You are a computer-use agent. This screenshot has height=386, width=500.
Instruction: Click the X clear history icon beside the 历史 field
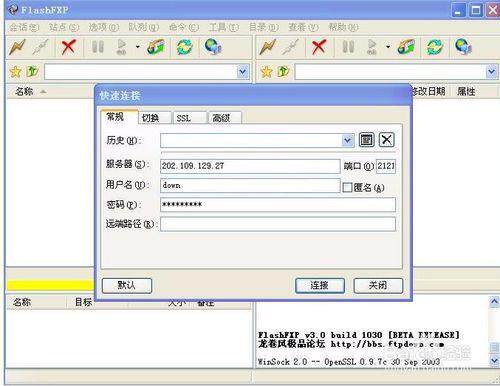coord(386,140)
